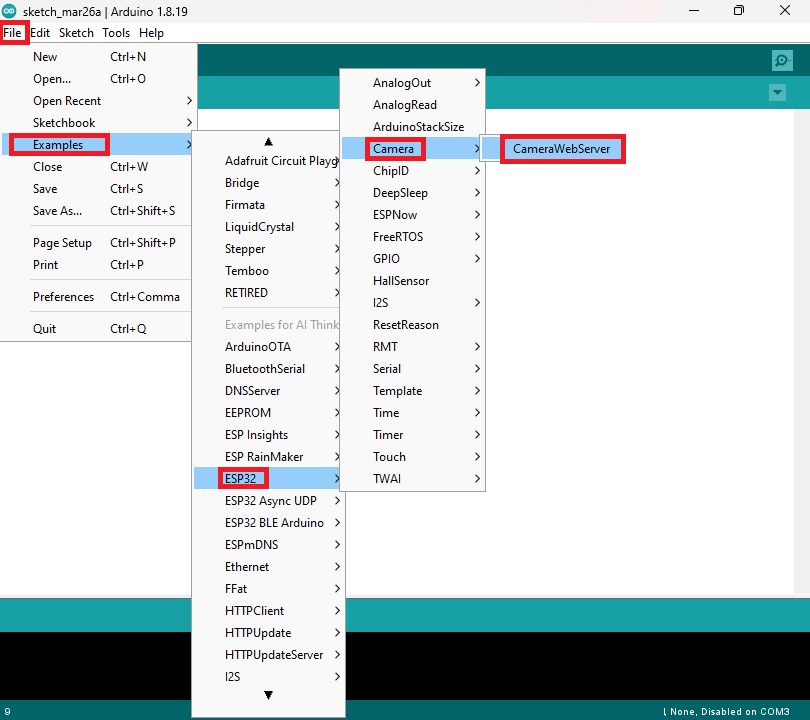Click the Arduino logo in the title bar
Image resolution: width=810 pixels, height=720 pixels.
point(9,11)
